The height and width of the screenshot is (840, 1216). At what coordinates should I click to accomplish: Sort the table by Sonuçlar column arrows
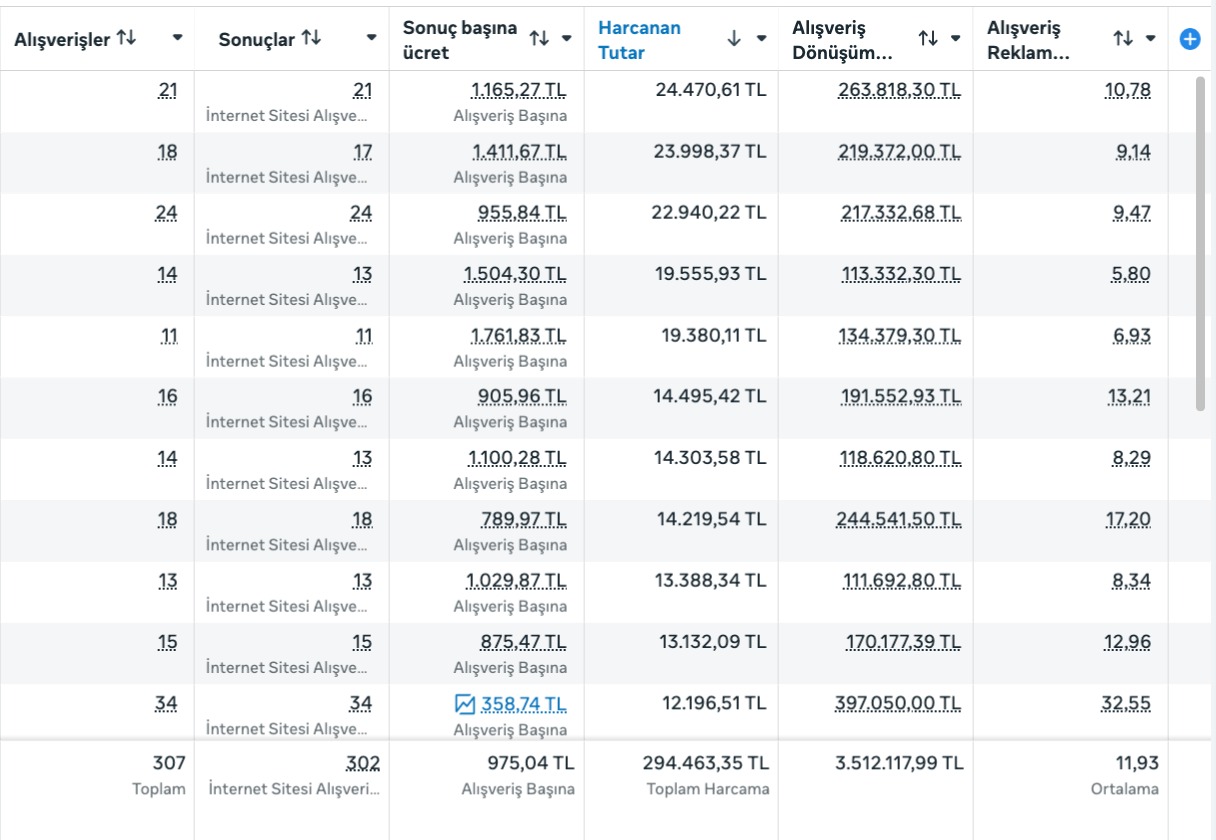311,38
